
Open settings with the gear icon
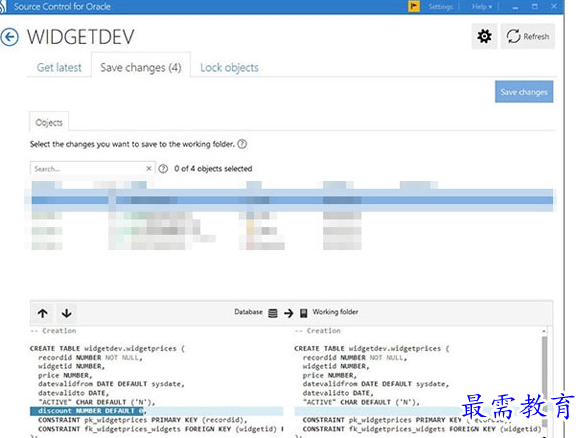pyautogui.click(x=484, y=36)
